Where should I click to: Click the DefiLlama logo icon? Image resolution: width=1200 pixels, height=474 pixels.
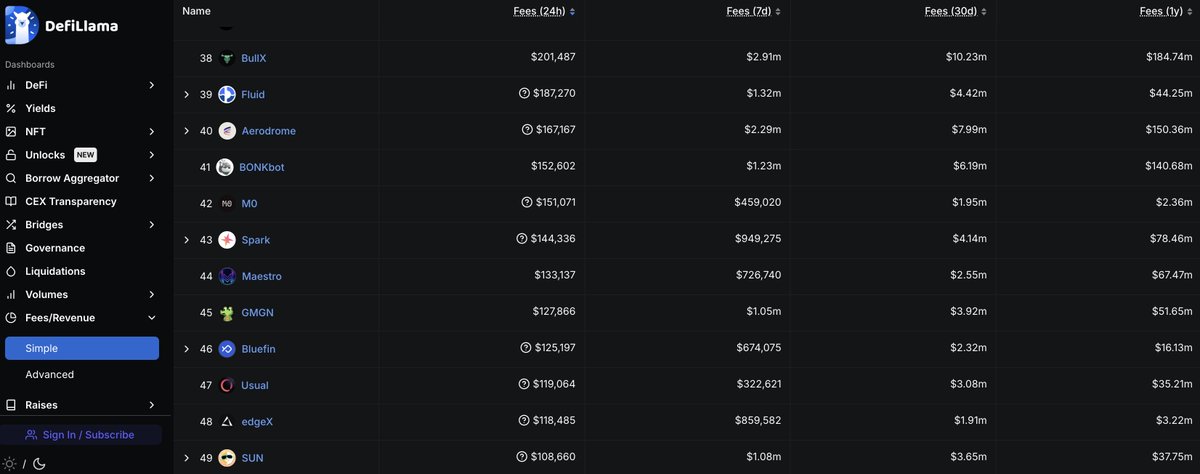tap(21, 25)
